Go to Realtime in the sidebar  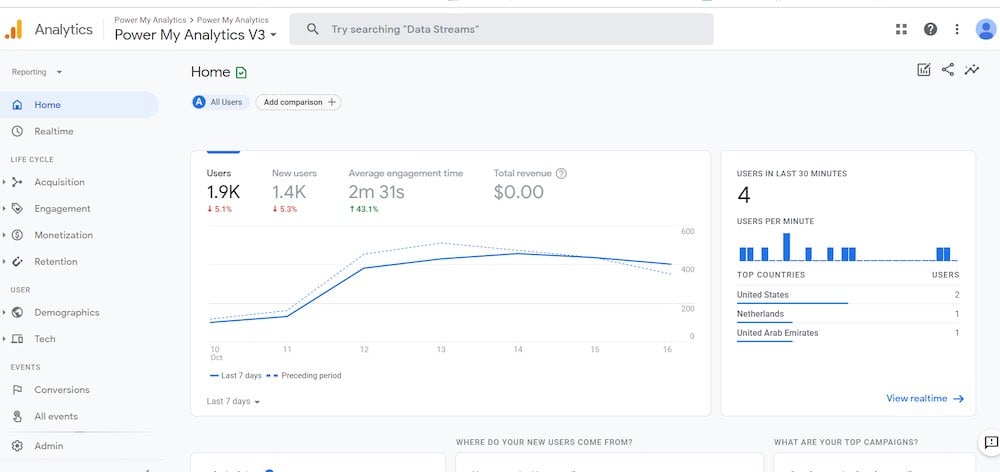[x=54, y=131]
